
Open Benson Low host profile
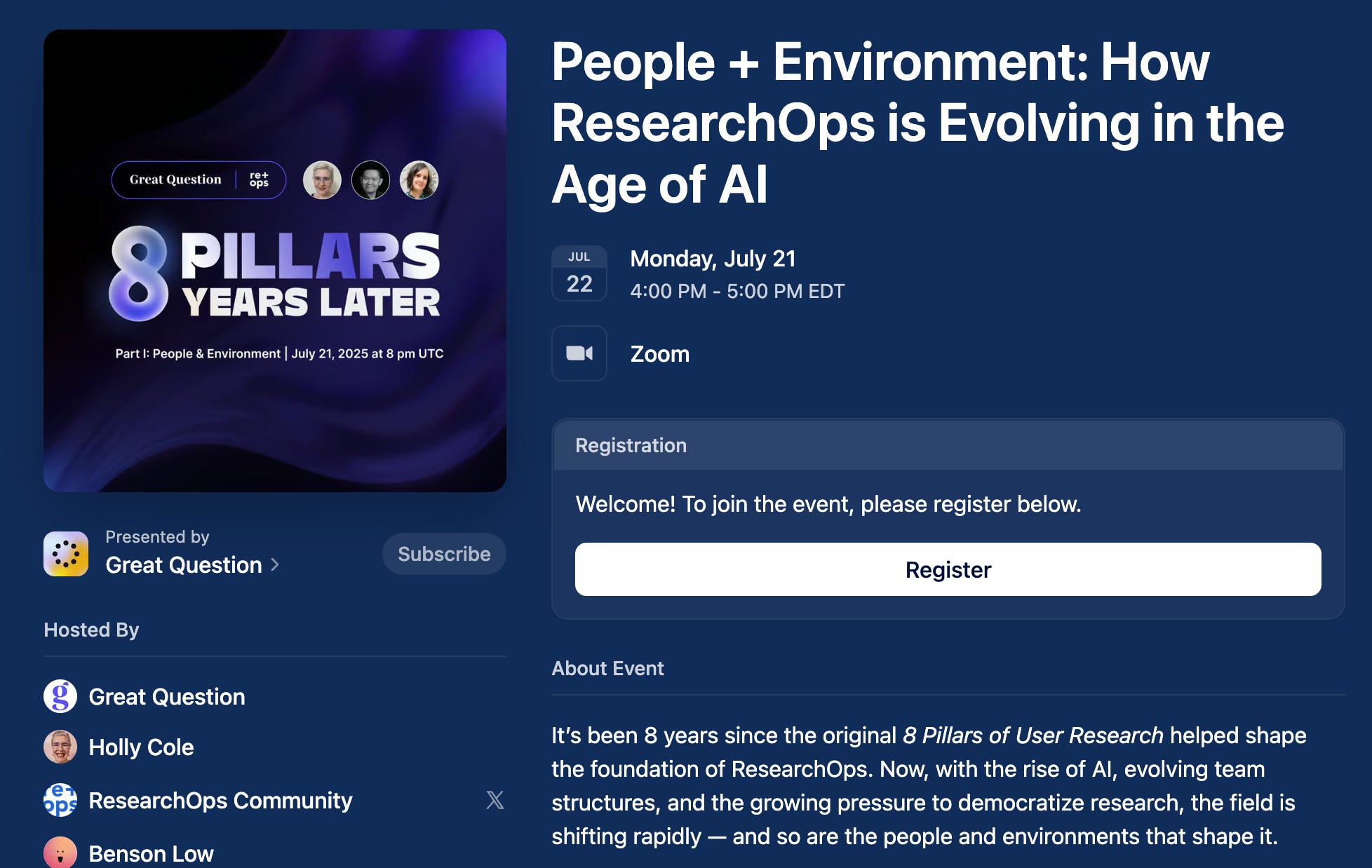click(151, 854)
